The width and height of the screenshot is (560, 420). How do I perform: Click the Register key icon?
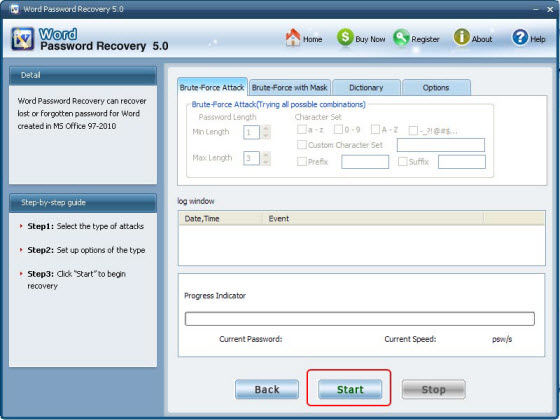point(401,38)
